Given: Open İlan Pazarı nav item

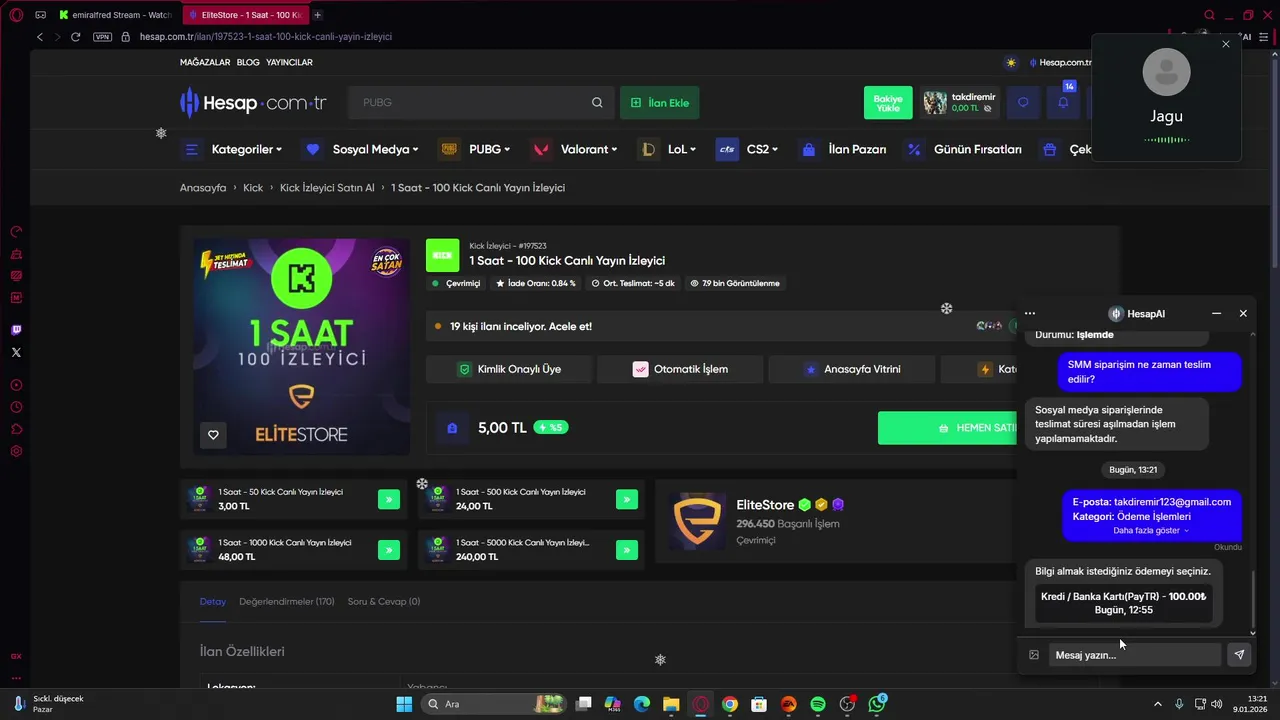Looking at the screenshot, I should pyautogui.click(x=842, y=149).
